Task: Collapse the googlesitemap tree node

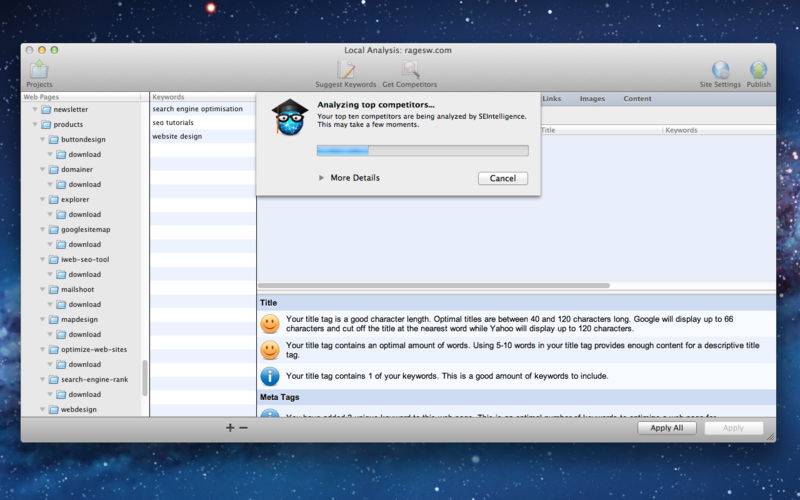Action: click(42, 229)
